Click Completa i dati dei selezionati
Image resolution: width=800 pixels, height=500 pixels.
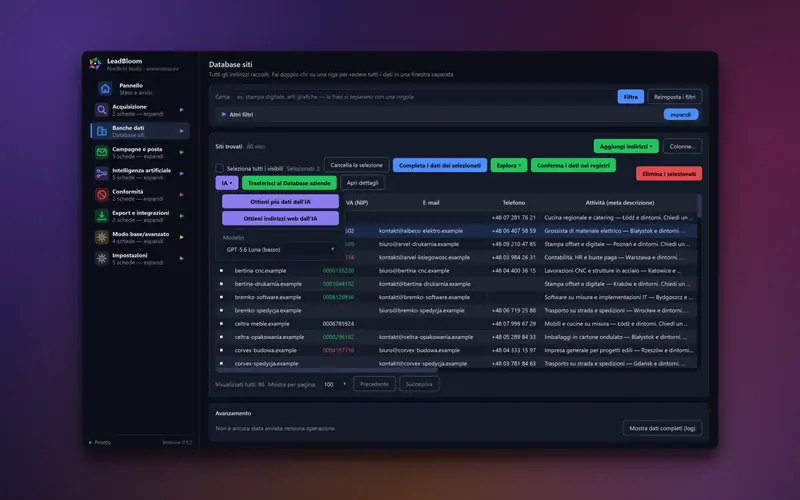(440, 165)
